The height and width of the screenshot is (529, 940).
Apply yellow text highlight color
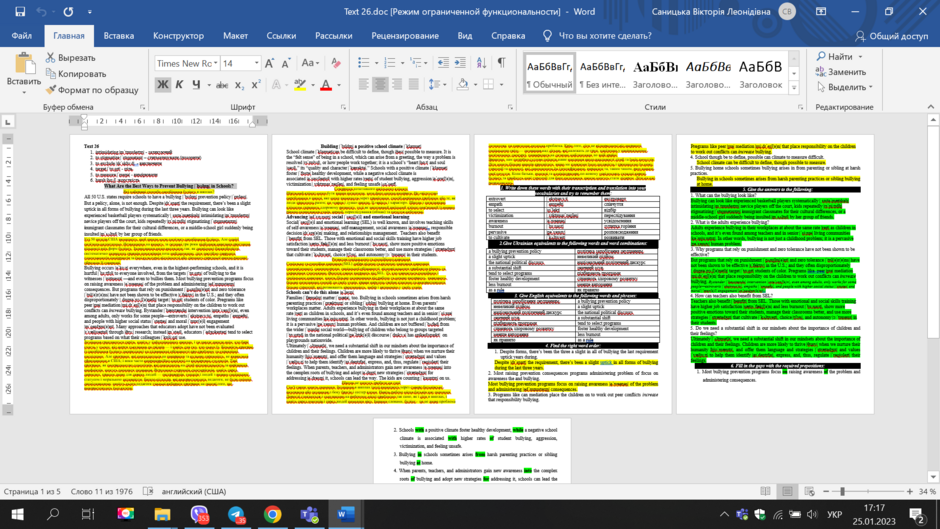coord(300,85)
